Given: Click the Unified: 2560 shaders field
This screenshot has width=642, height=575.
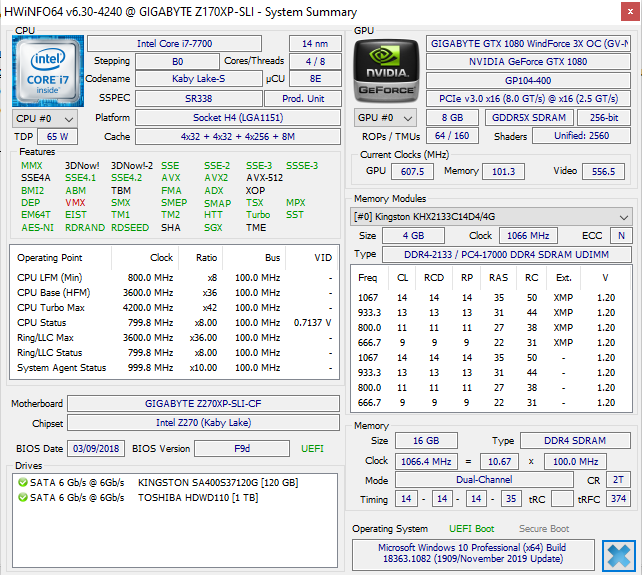Looking at the screenshot, I should tap(581, 136).
